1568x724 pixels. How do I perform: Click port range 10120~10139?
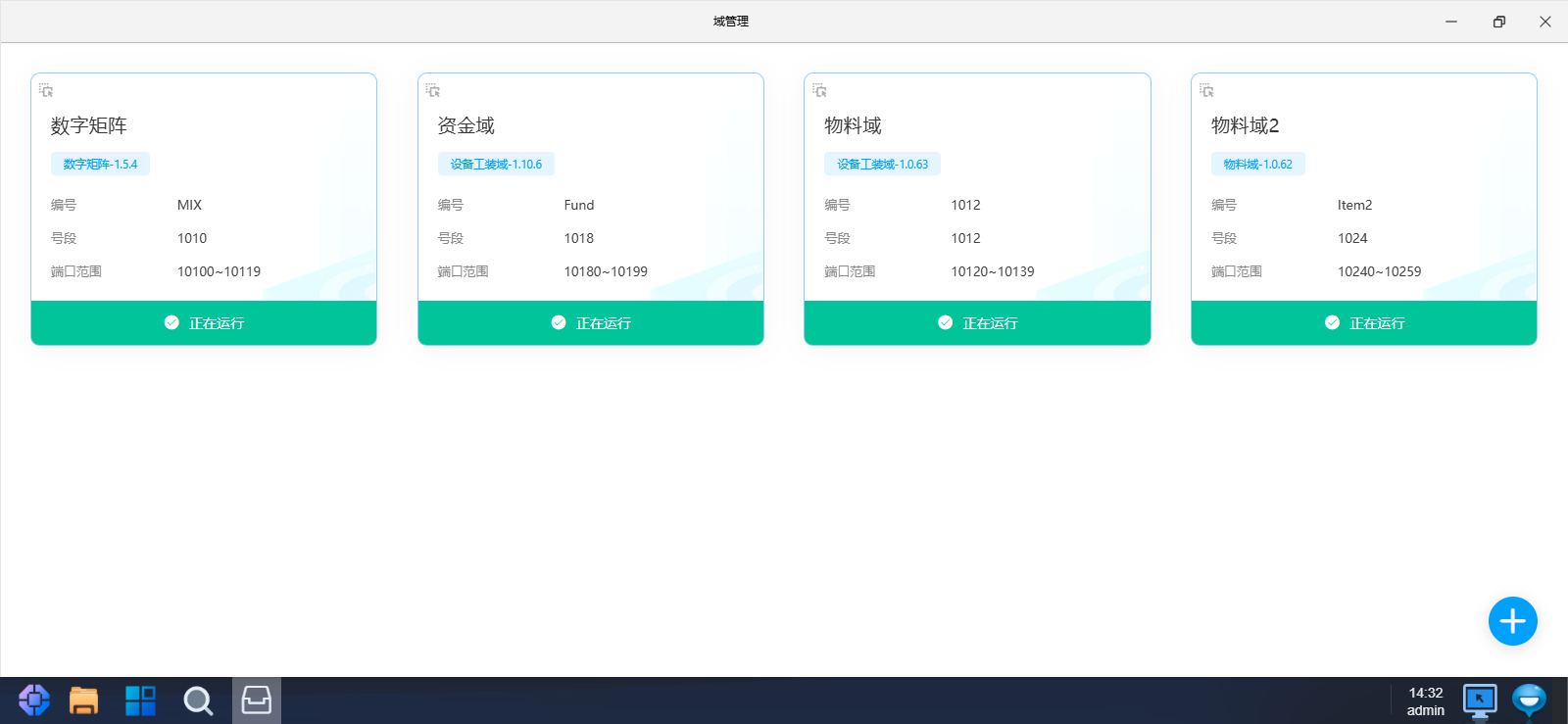993,271
